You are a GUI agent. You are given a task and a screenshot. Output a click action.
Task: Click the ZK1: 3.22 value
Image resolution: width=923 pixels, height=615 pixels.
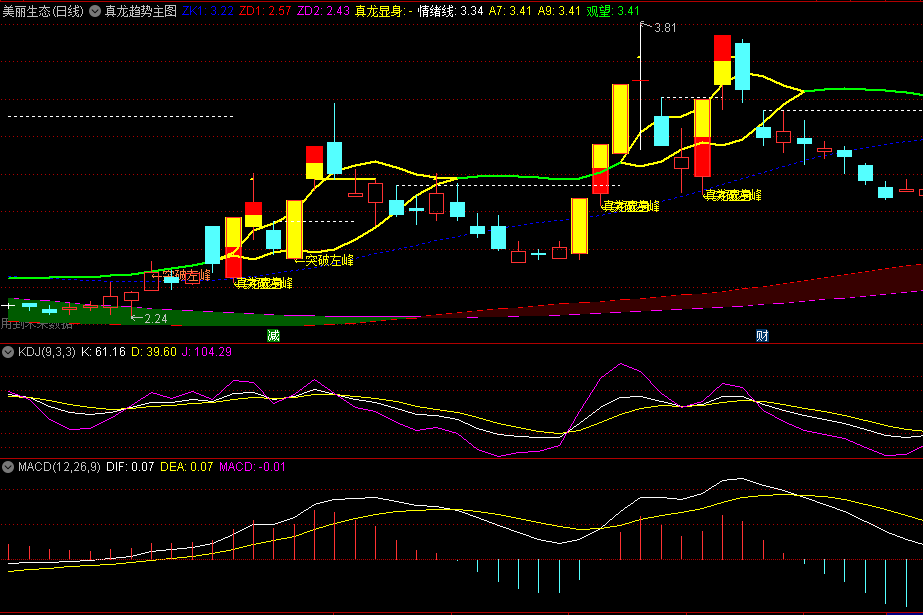tap(208, 11)
